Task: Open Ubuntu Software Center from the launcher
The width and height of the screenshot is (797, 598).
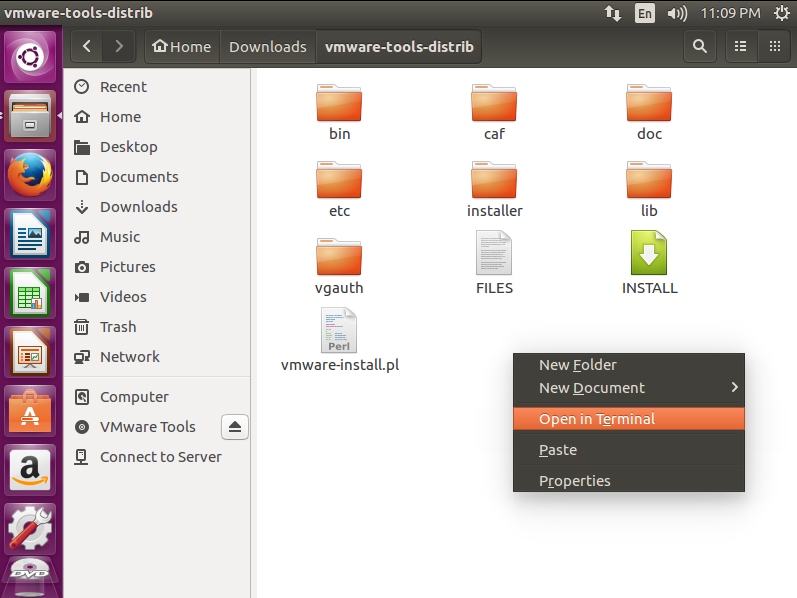Action: click(30, 411)
